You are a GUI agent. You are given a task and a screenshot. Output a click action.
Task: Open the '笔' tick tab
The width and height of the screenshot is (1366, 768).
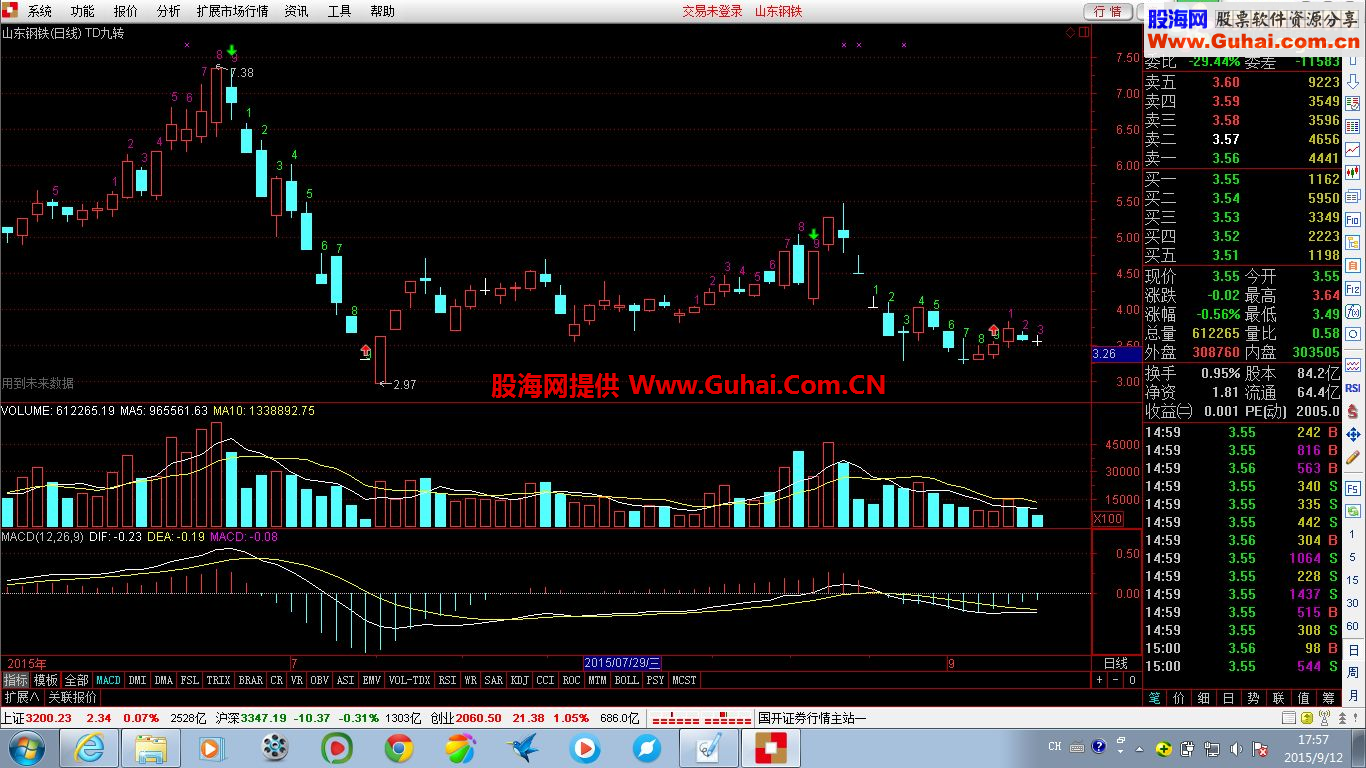click(x=1154, y=698)
